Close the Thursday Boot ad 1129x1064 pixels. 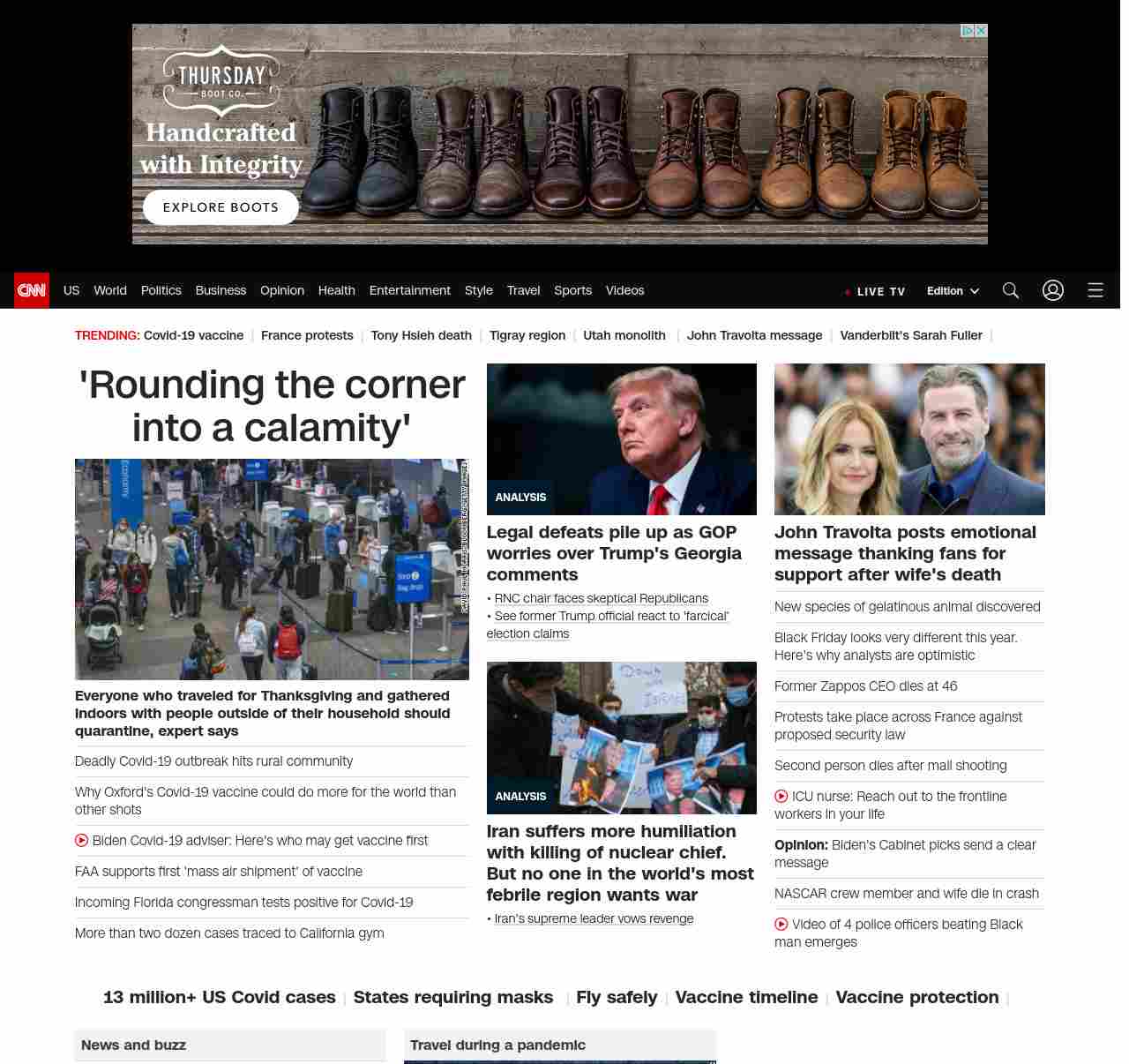(x=981, y=31)
